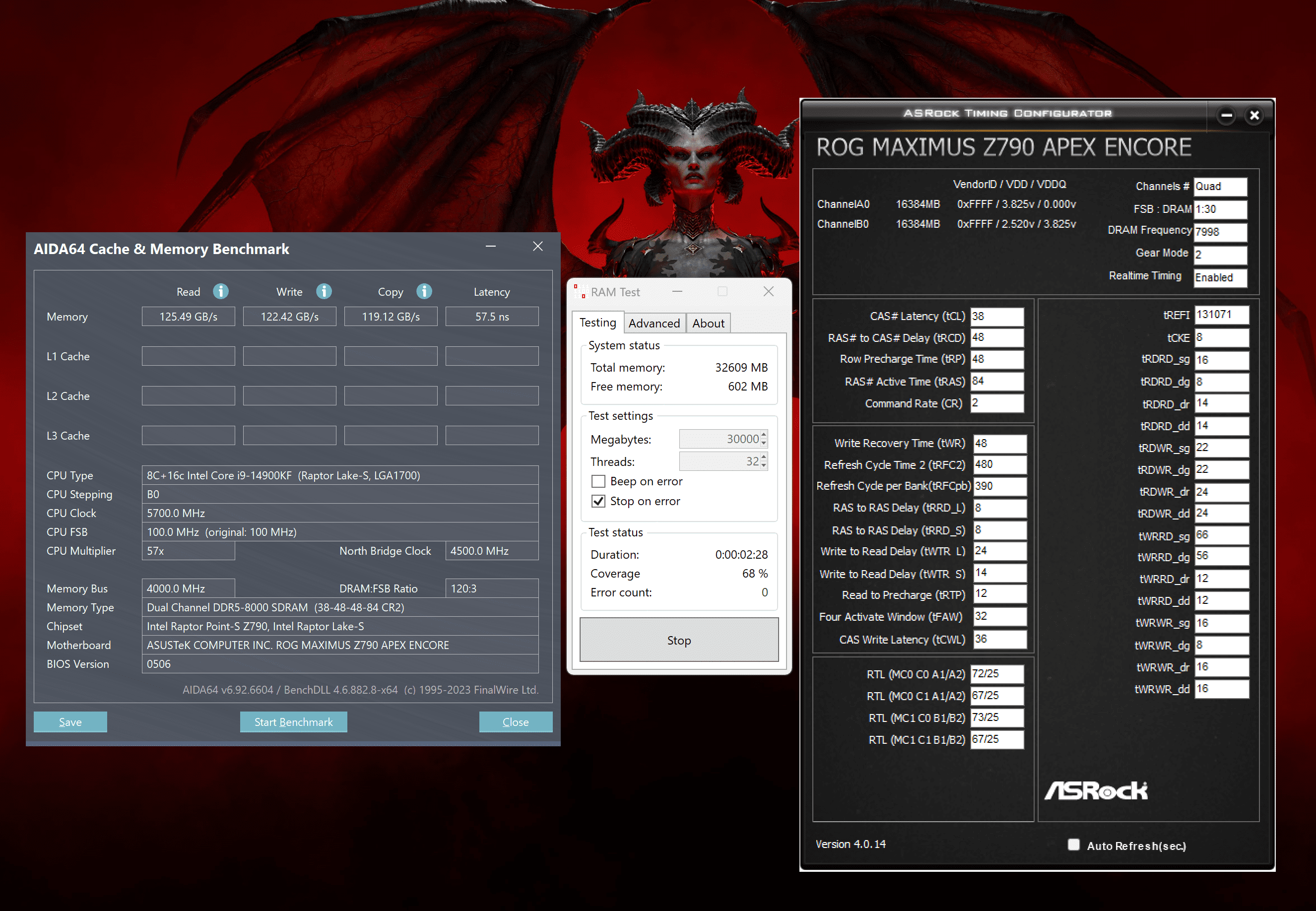Click the Stop button in RAM Test
Image resolution: width=1316 pixels, height=911 pixels.
pos(679,641)
